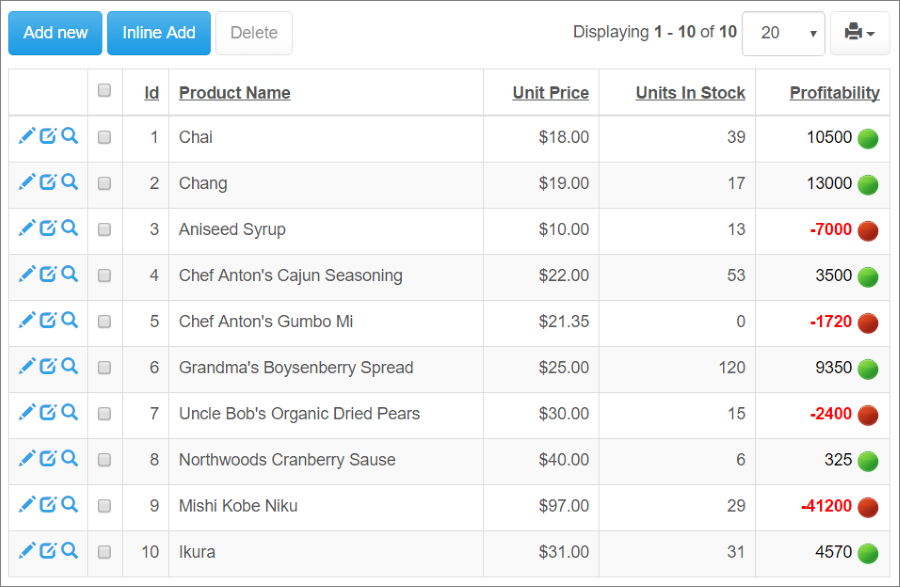This screenshot has width=900, height=587.
Task: Click the Add new button
Action: click(54, 32)
